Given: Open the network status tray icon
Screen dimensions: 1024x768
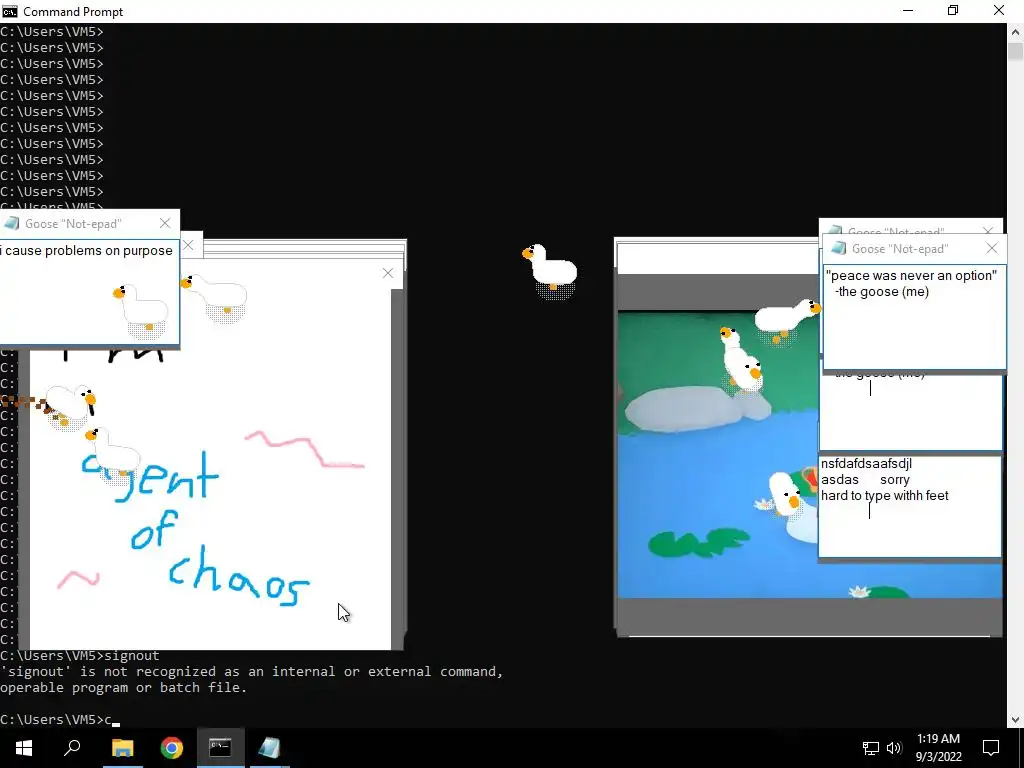Looking at the screenshot, I should (871, 748).
